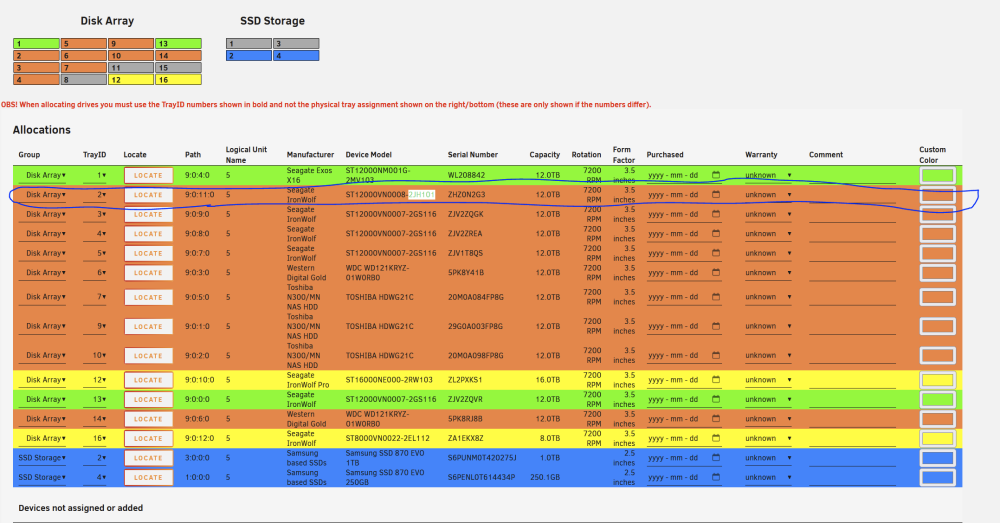Image resolution: width=1000 pixels, height=523 pixels.
Task: Open calendar picker for serial S6PENL0T614434P row
Action: 716,477
